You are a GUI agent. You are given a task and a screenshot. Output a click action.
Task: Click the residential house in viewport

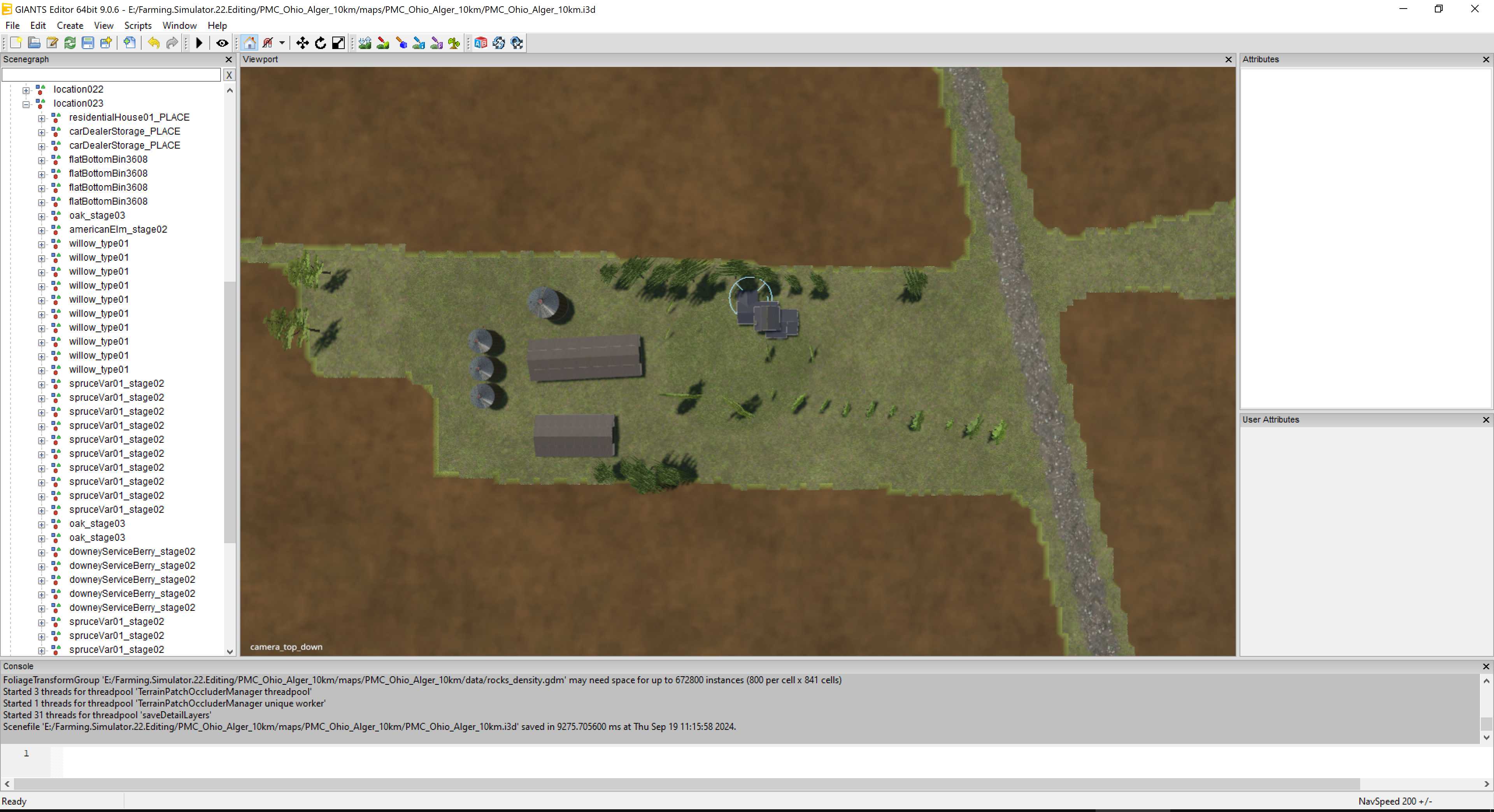coord(768,316)
